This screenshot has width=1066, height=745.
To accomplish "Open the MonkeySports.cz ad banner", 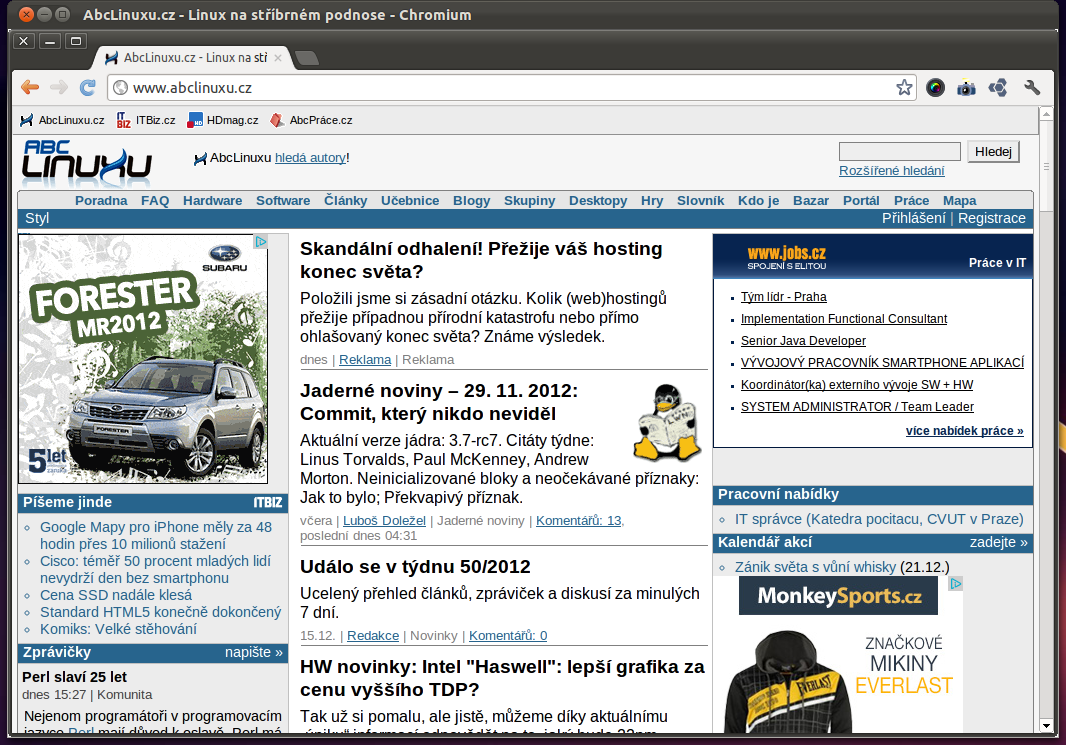I will tap(838, 595).
